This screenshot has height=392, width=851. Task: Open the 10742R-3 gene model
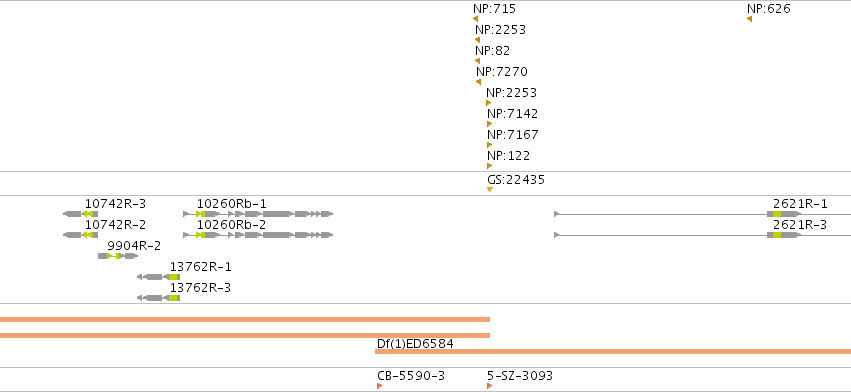tap(81, 214)
